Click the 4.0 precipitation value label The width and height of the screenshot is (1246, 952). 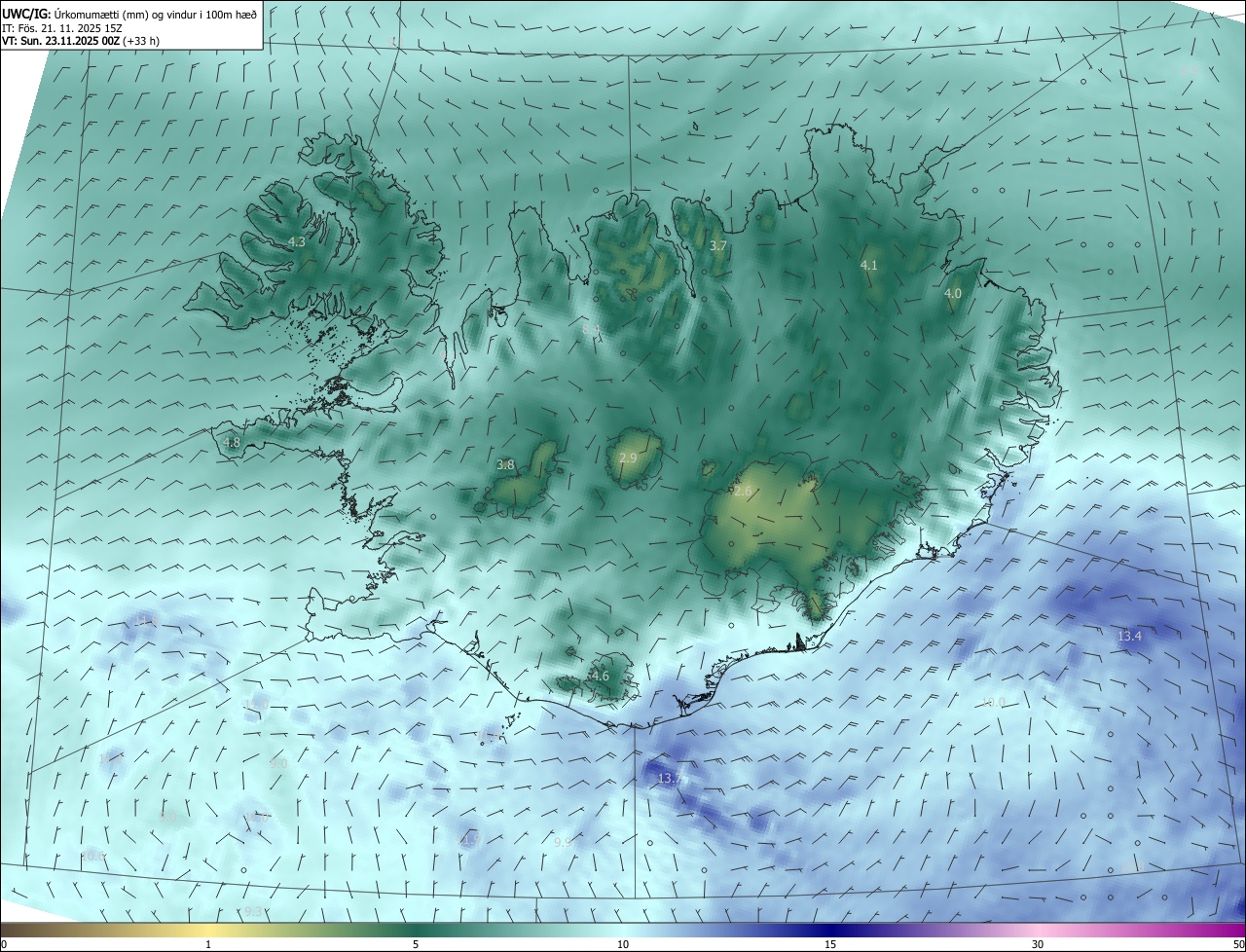tap(953, 293)
